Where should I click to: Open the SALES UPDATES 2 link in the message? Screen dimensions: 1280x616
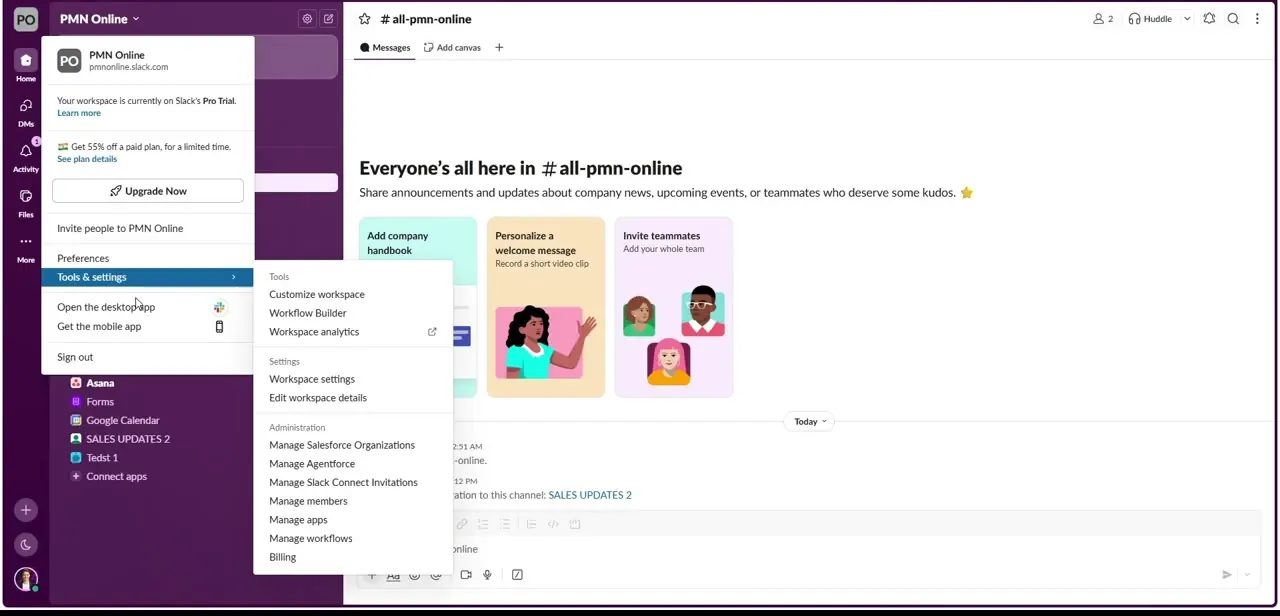(x=590, y=495)
